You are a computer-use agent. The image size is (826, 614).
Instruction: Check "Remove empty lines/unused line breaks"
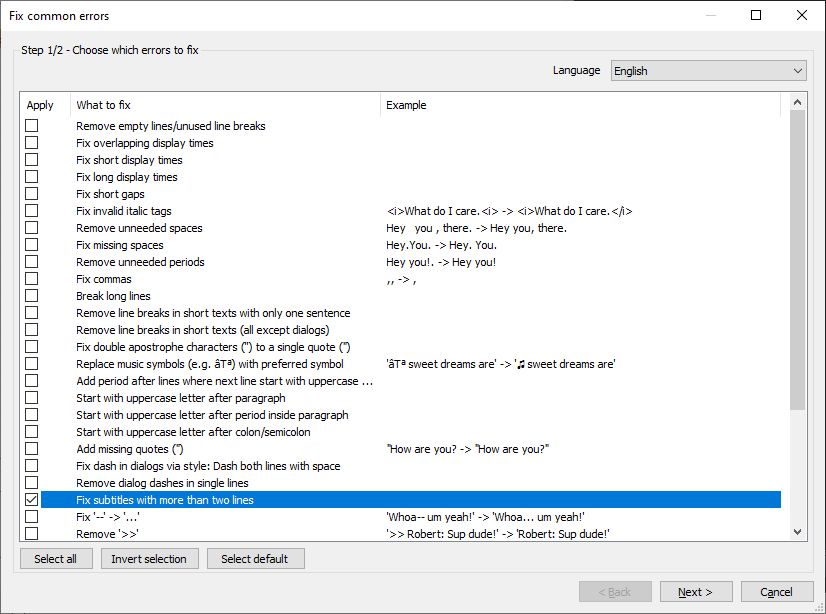point(31,126)
